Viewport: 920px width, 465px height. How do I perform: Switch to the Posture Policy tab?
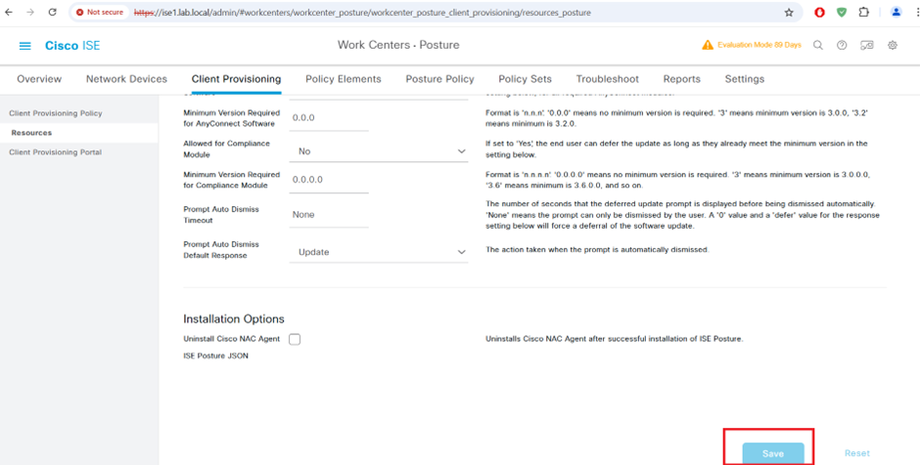click(x=439, y=79)
